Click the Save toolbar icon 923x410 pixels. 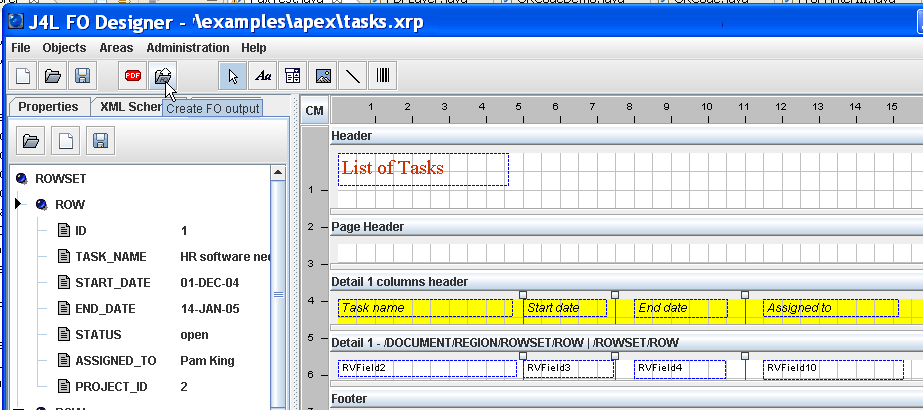(x=82, y=76)
